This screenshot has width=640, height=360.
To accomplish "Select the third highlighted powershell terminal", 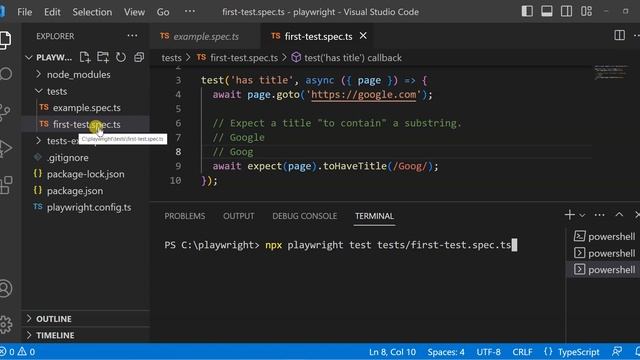I will (604, 269).
